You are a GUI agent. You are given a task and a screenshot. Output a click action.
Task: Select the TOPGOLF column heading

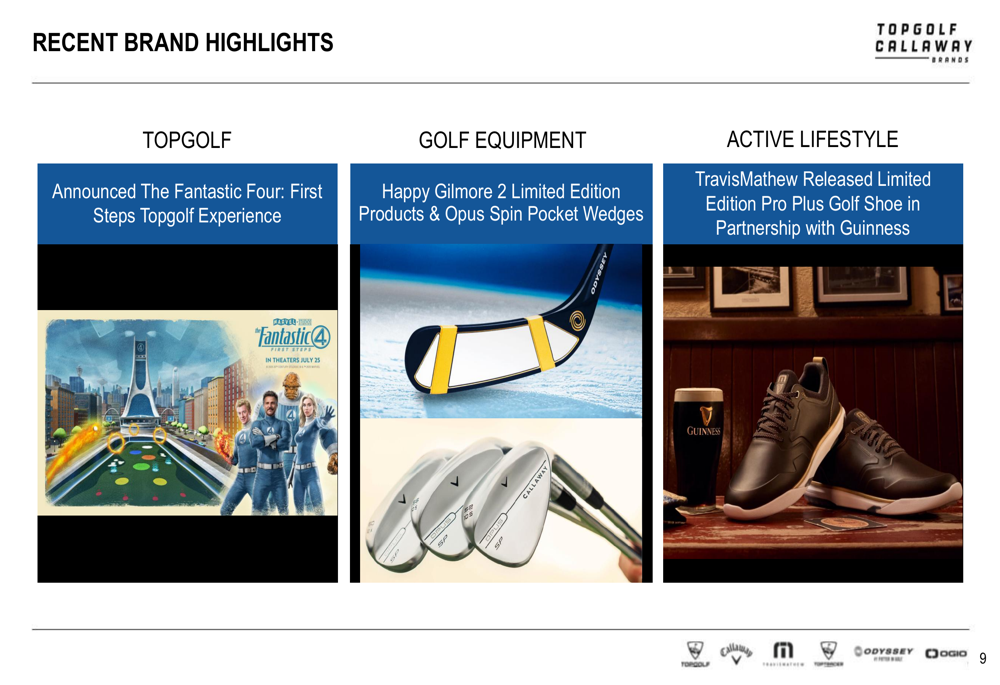click(187, 140)
